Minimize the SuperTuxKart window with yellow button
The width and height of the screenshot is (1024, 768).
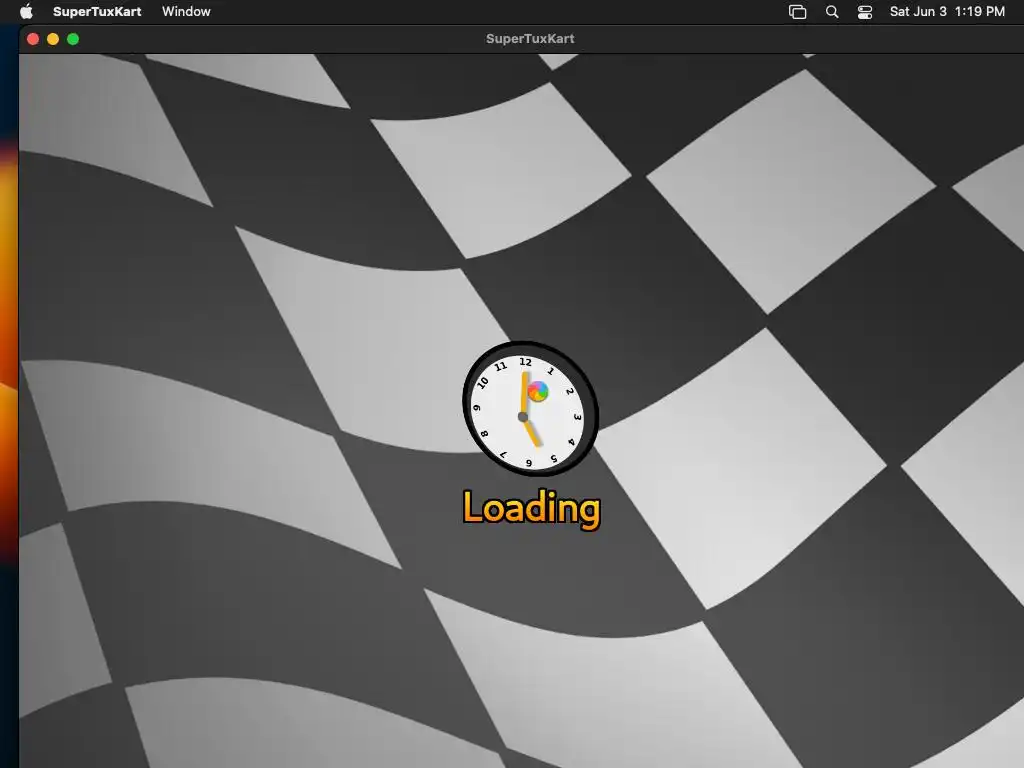pos(53,39)
